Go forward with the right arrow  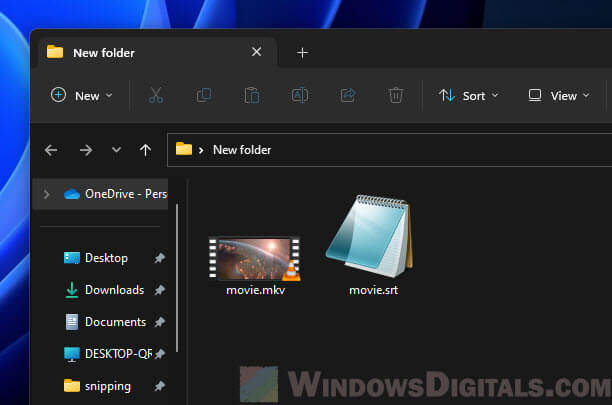tap(86, 150)
